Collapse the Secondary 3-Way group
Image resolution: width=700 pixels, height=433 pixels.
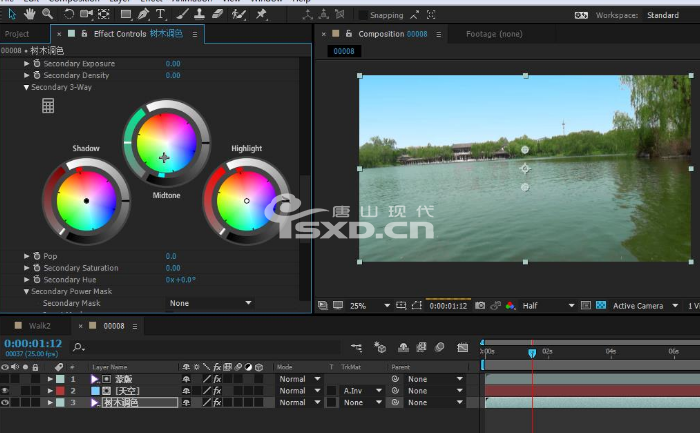pyautogui.click(x=26, y=87)
